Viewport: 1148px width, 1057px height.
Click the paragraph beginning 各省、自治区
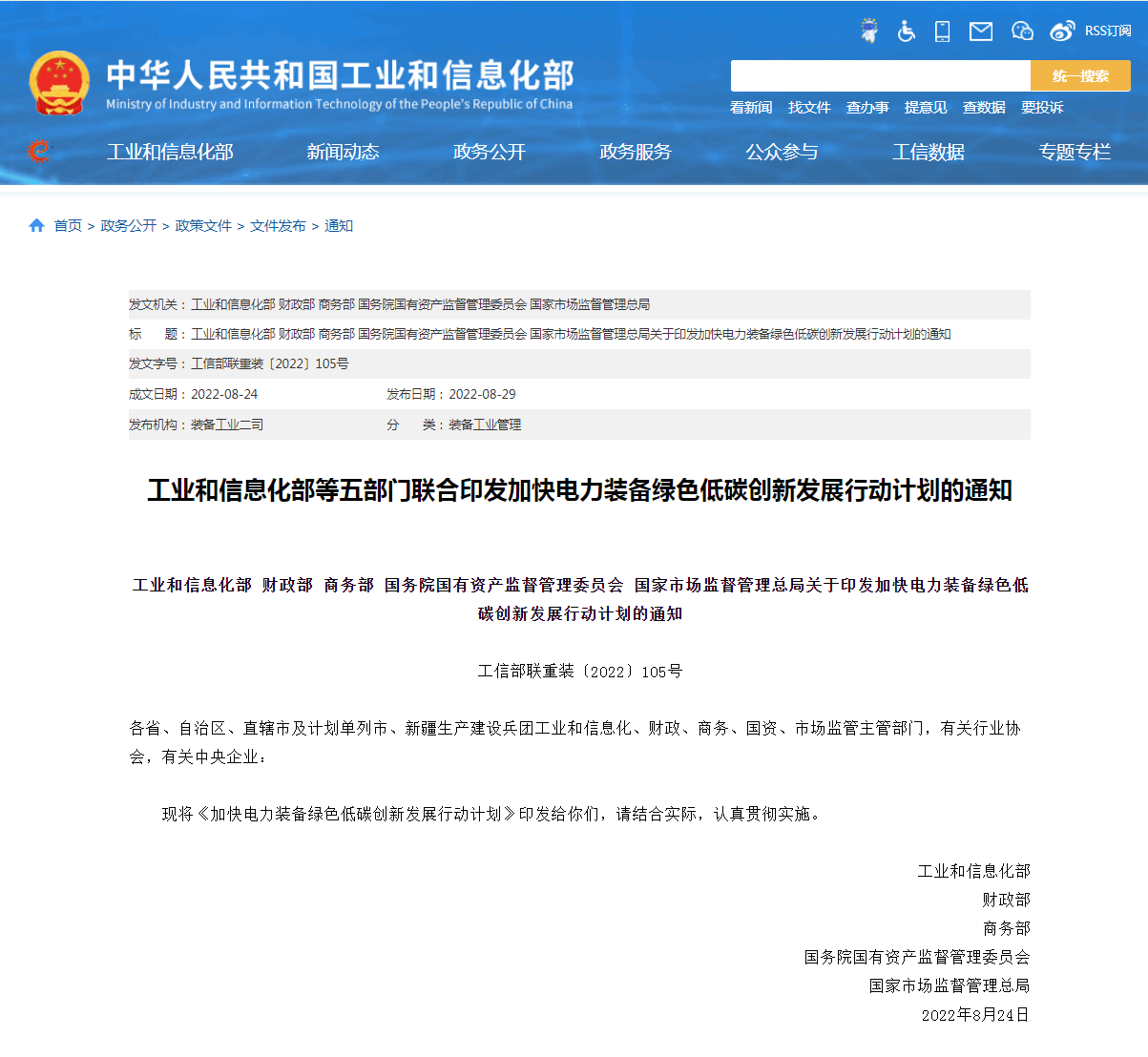(x=575, y=742)
